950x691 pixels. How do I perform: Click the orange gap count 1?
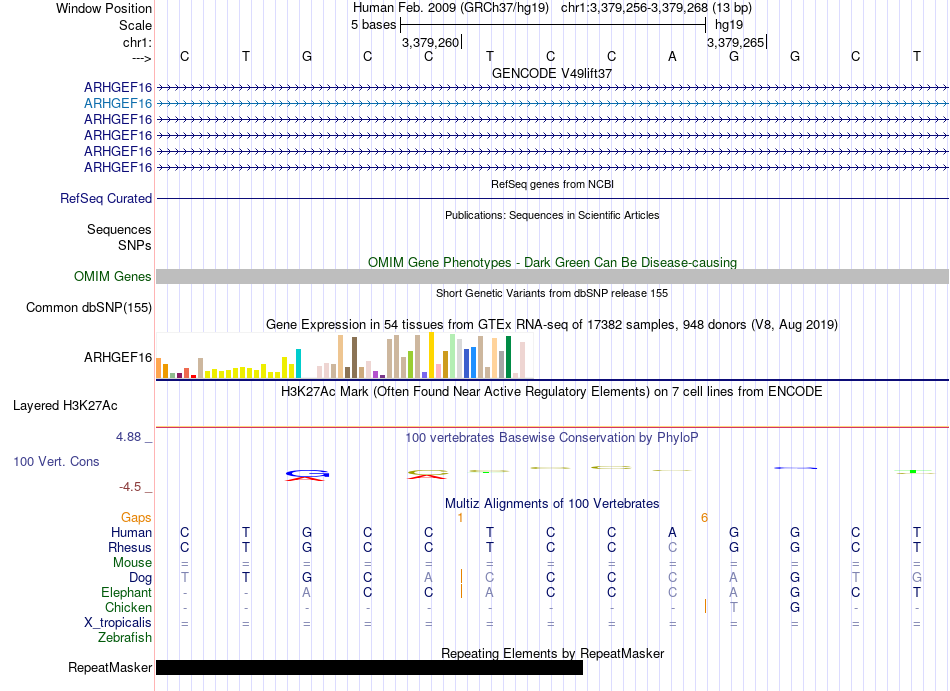460,517
